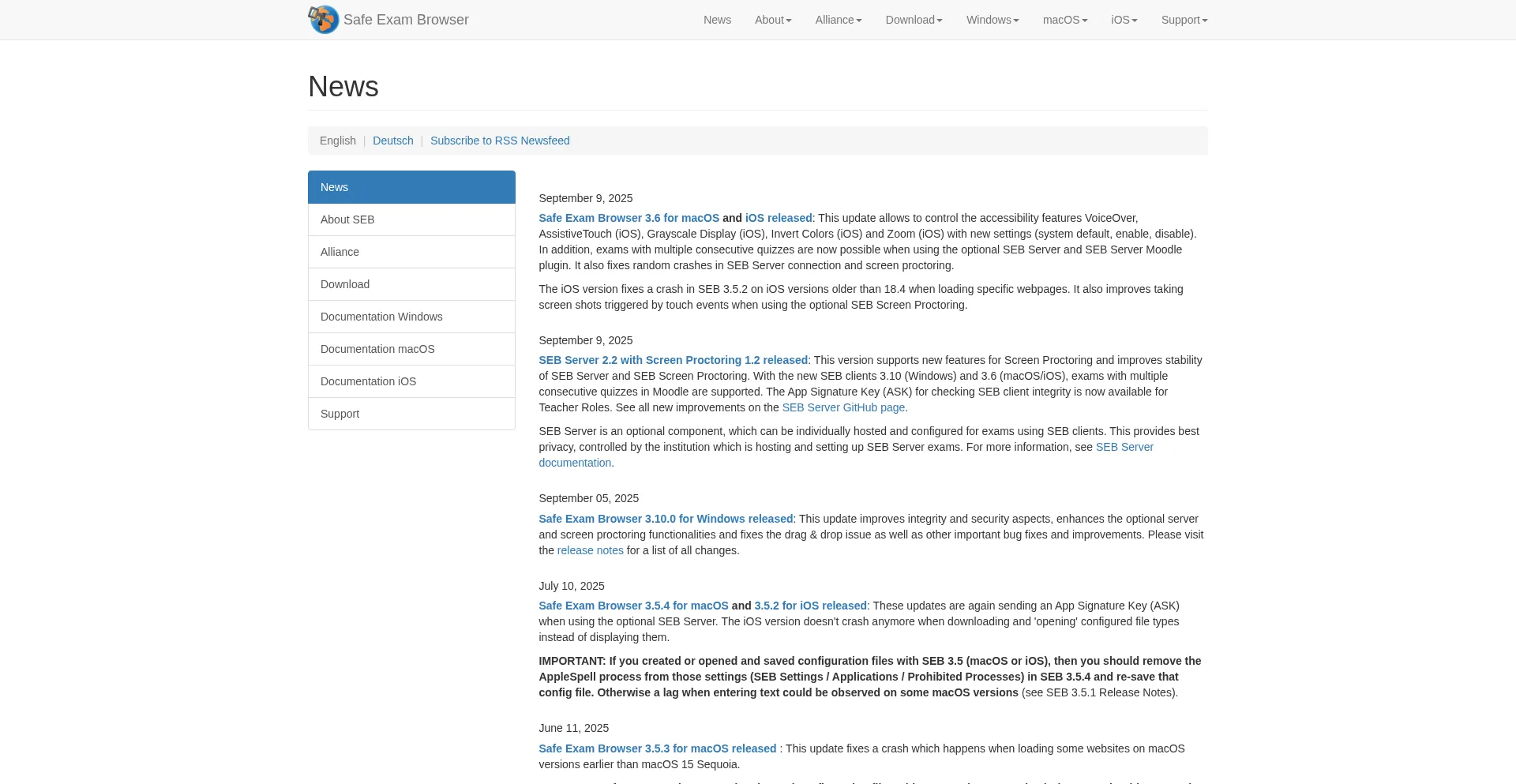Open the Support dropdown in navbar
Viewport: 1516px width, 784px height.
[1184, 20]
